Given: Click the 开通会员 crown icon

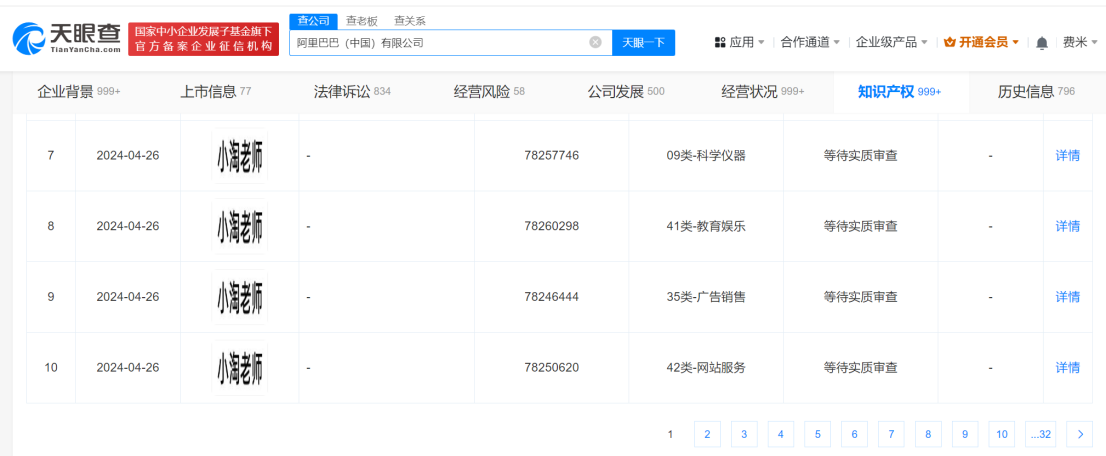Looking at the screenshot, I should 950,43.
